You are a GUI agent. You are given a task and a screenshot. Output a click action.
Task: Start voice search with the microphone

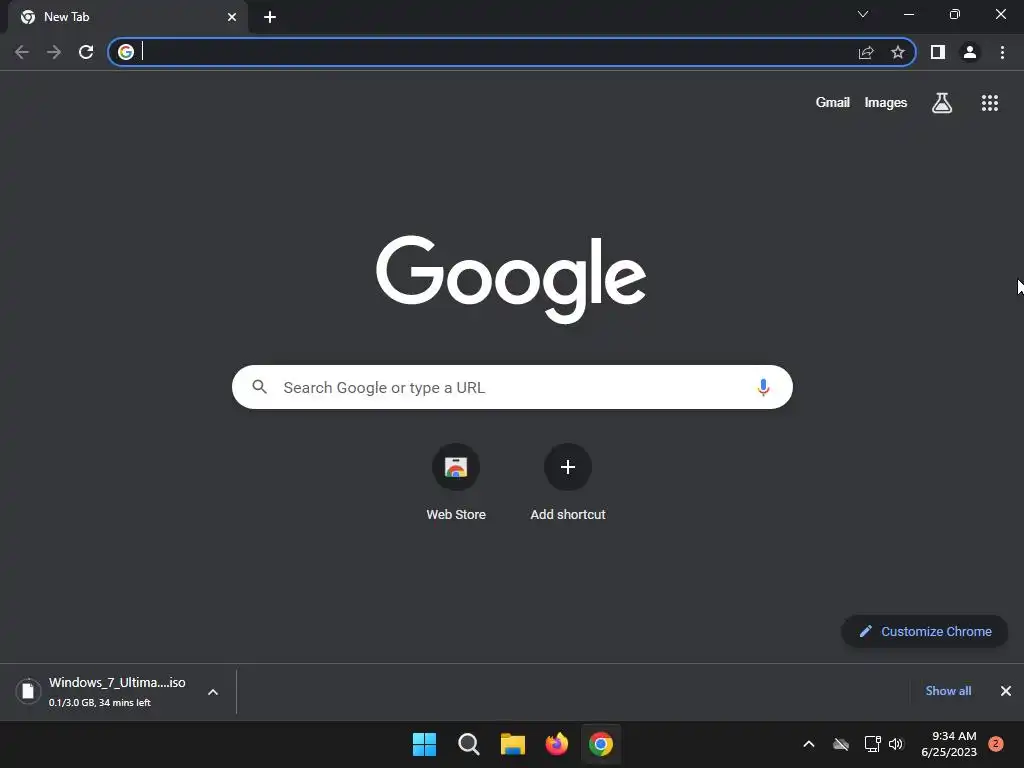[x=763, y=387]
